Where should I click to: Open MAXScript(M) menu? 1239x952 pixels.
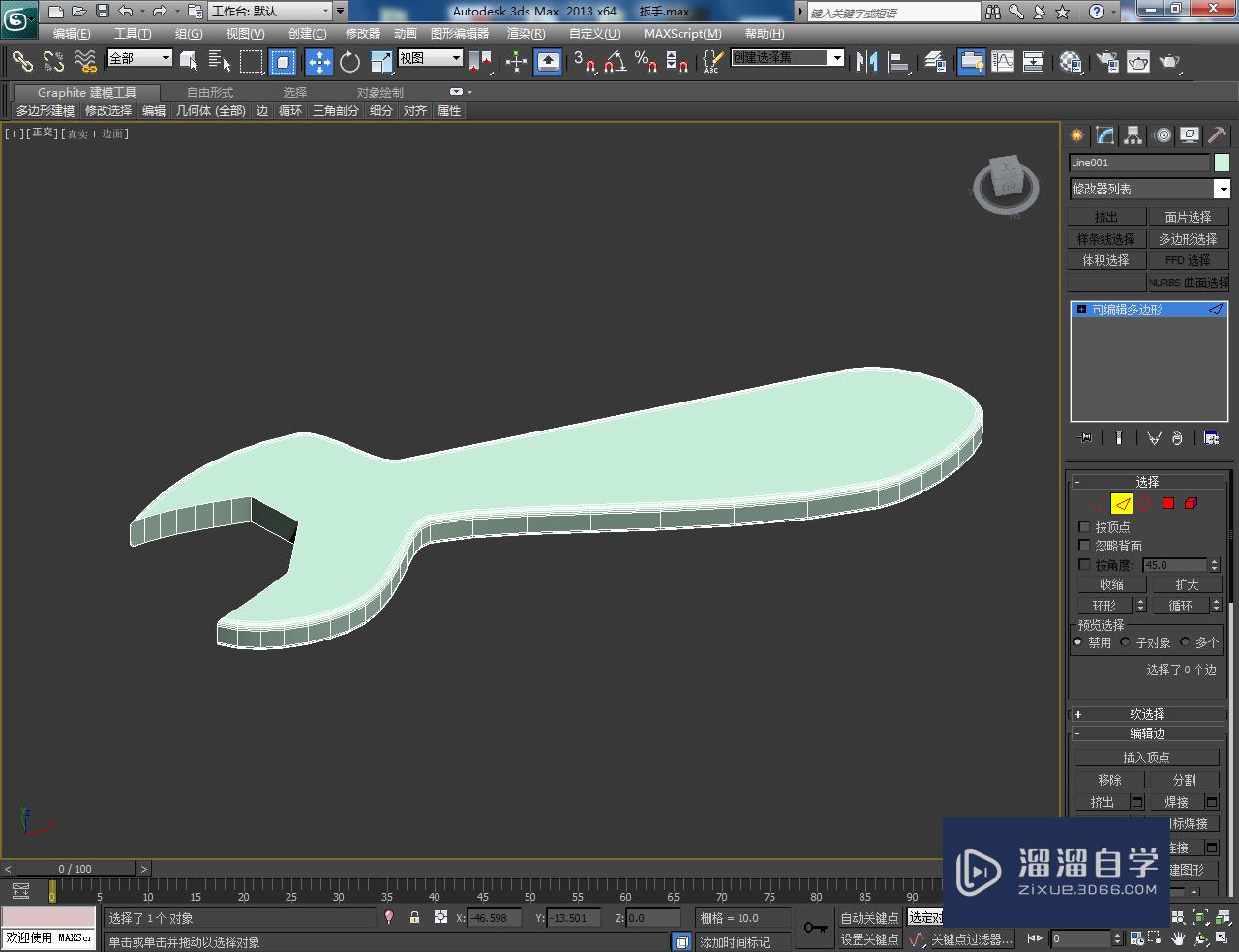tap(682, 34)
